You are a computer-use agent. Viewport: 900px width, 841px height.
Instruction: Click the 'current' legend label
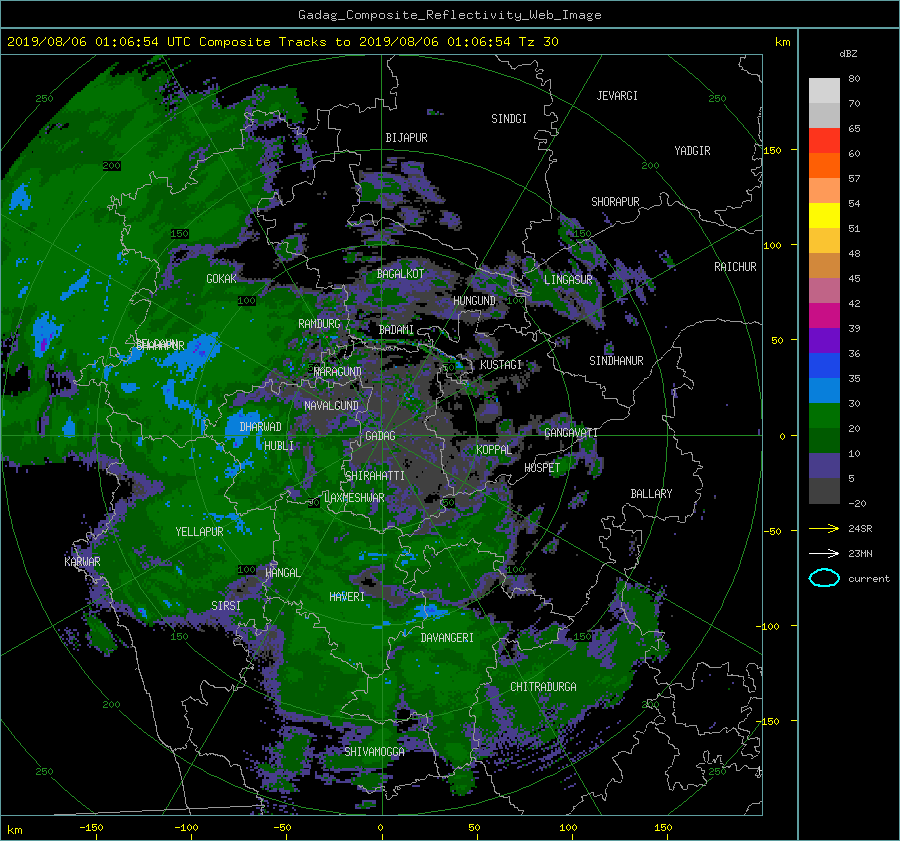pyautogui.click(x=869, y=579)
